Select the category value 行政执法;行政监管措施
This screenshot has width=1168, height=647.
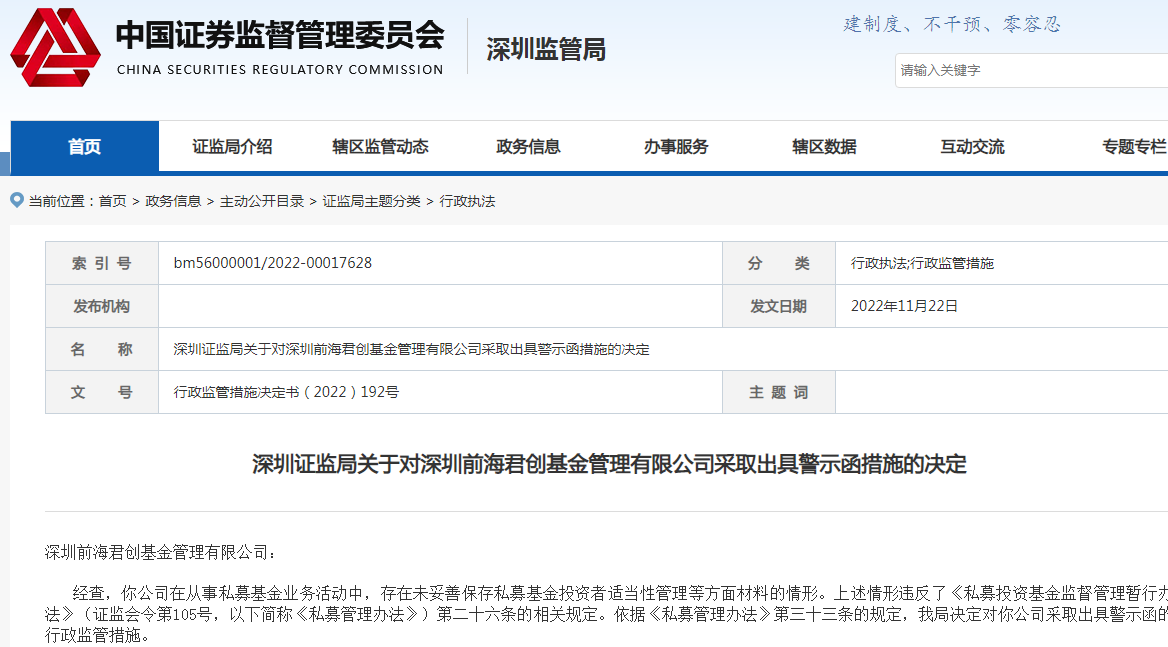[x=922, y=263]
